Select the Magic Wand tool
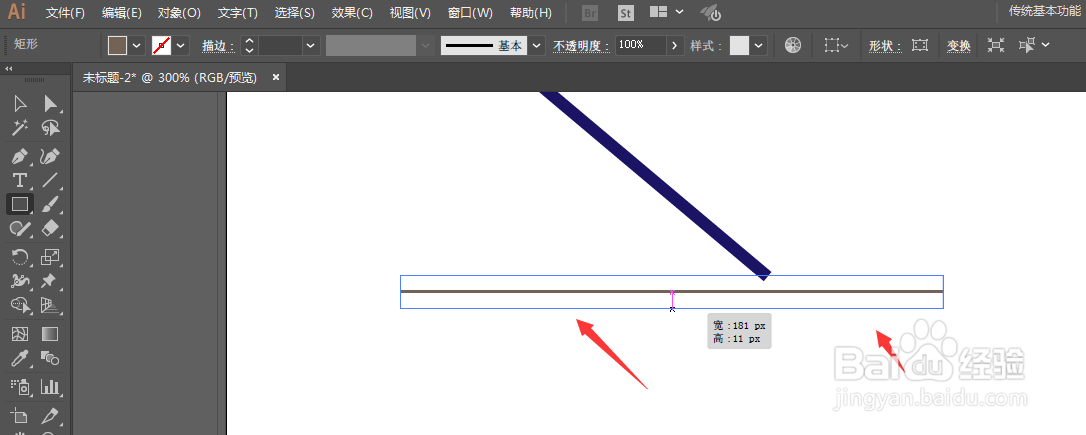The width and height of the screenshot is (1086, 435). tap(20, 128)
